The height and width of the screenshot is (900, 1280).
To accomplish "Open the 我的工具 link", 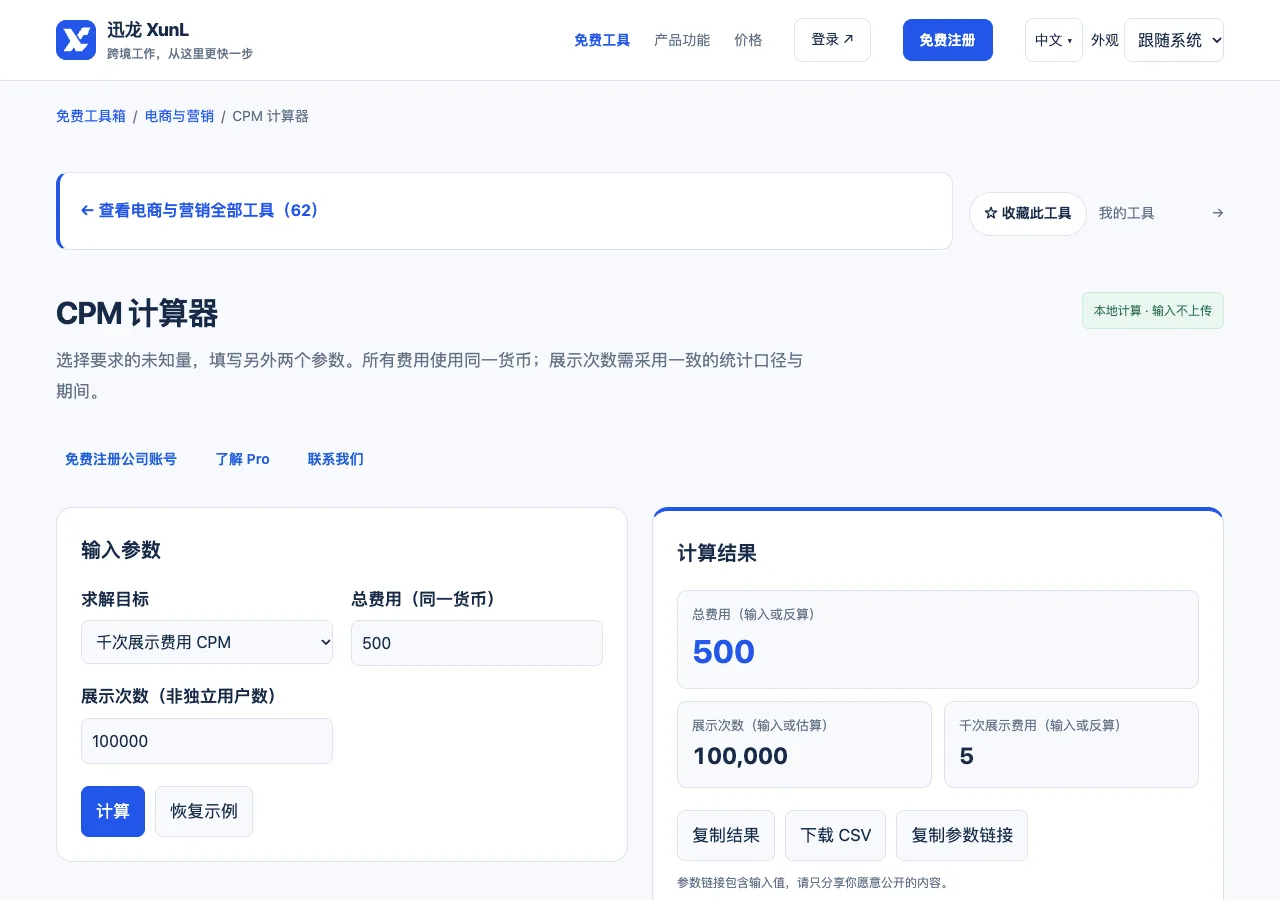I will 1127,213.
